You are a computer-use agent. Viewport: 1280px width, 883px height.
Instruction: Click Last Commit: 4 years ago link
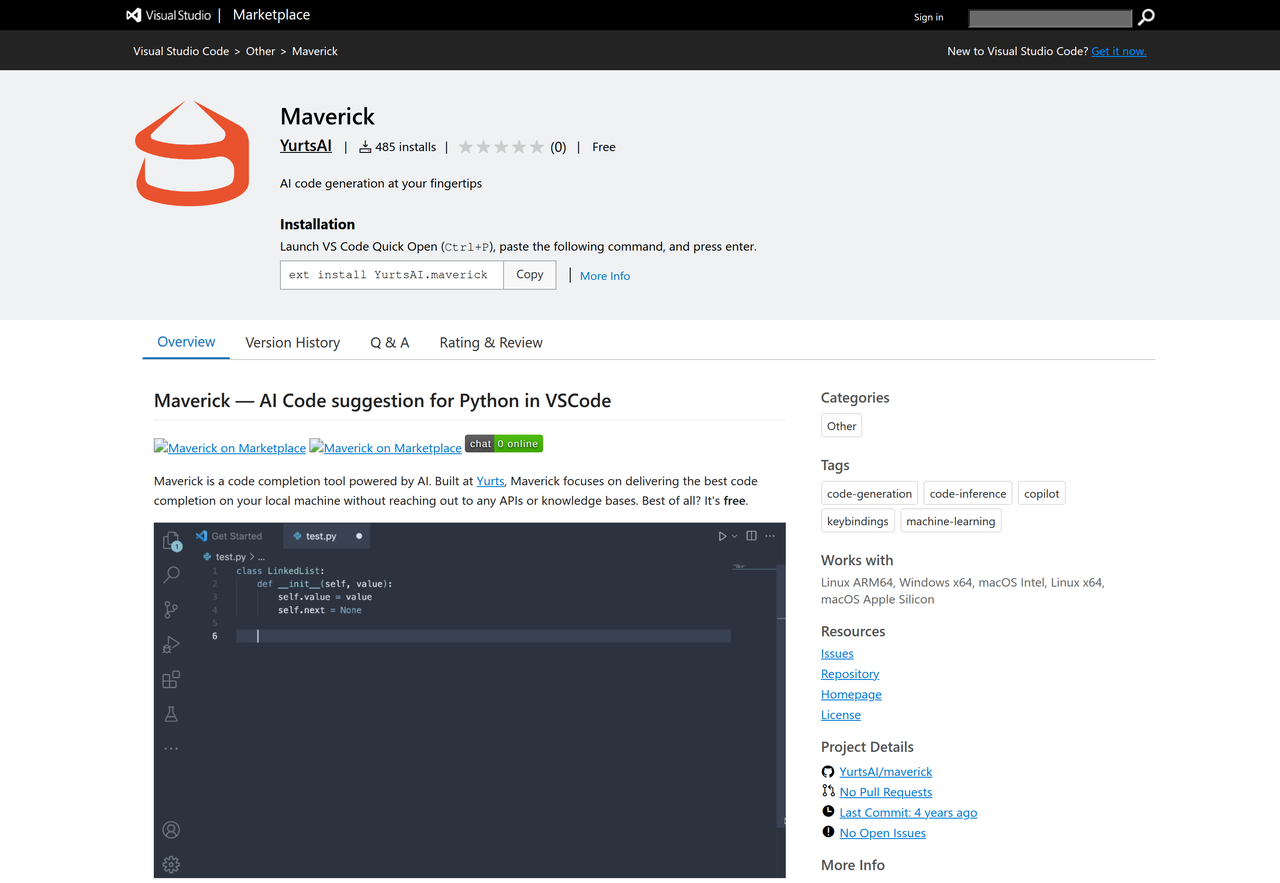pyautogui.click(x=908, y=813)
